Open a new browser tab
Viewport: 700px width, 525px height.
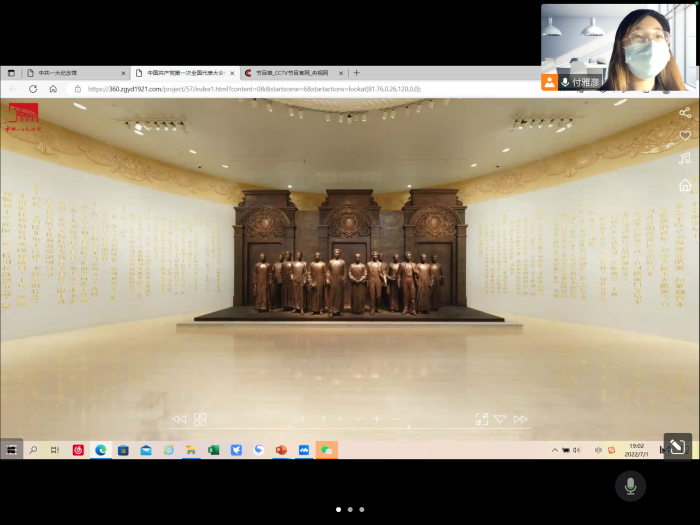tap(356, 73)
